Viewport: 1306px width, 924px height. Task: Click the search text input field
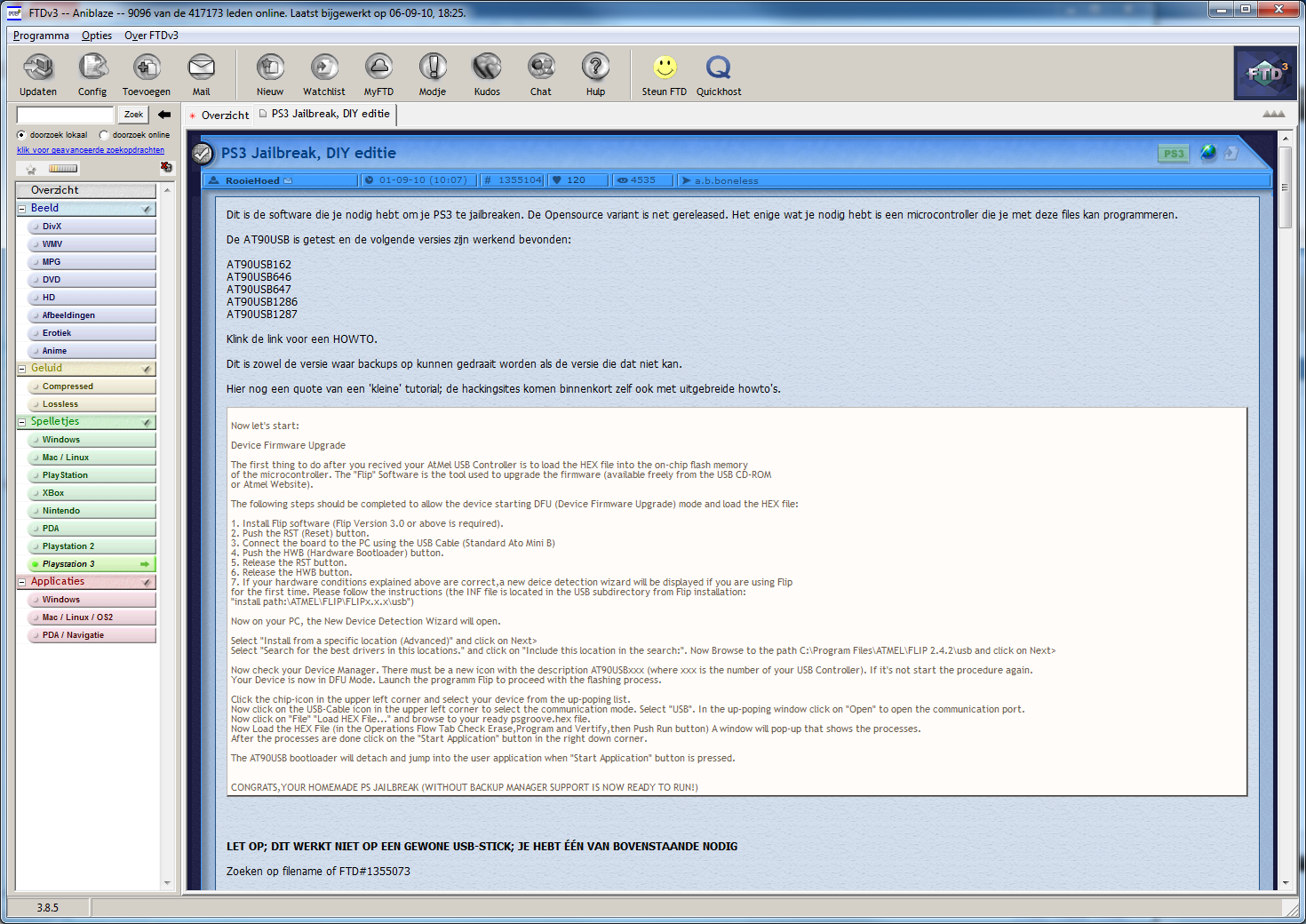pyautogui.click(x=66, y=115)
